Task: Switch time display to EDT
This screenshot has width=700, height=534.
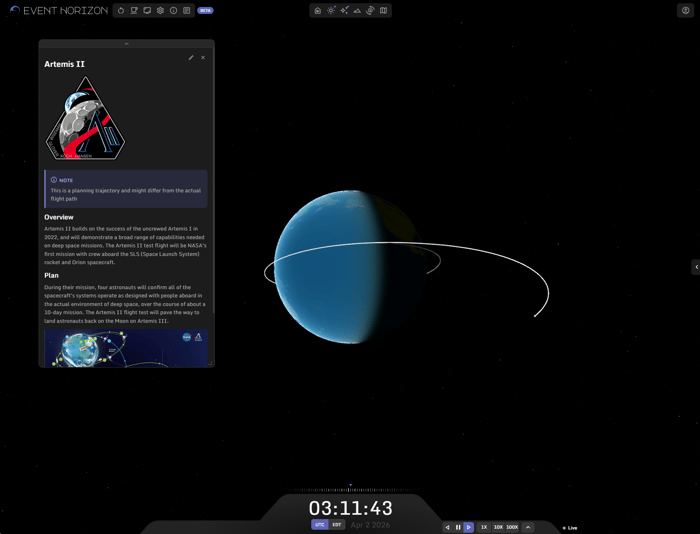Action: click(x=337, y=525)
